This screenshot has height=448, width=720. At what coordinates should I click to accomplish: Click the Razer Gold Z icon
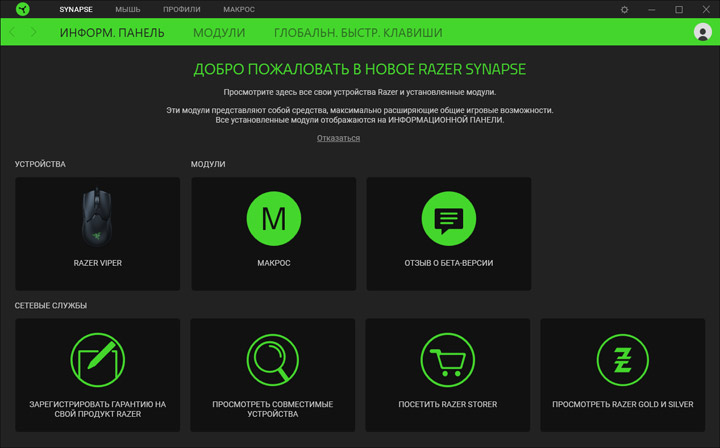tap(623, 360)
